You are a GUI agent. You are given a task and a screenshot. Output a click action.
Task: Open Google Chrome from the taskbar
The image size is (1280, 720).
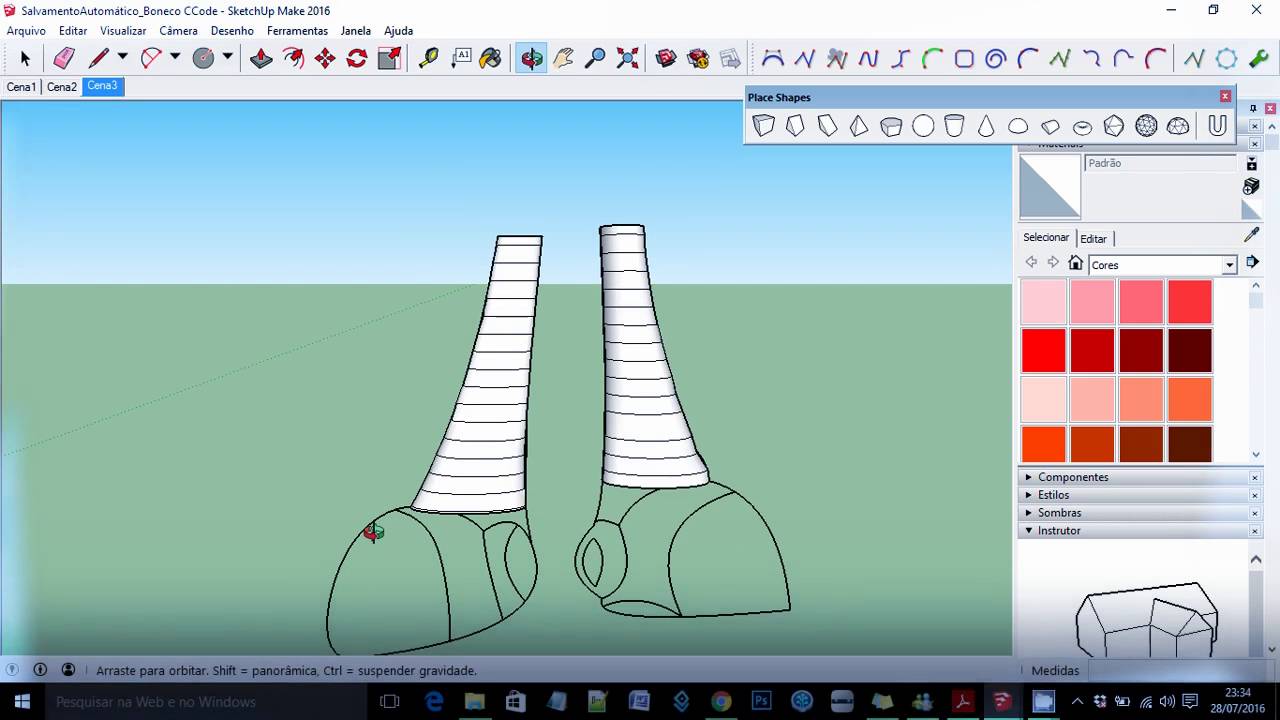[721, 702]
